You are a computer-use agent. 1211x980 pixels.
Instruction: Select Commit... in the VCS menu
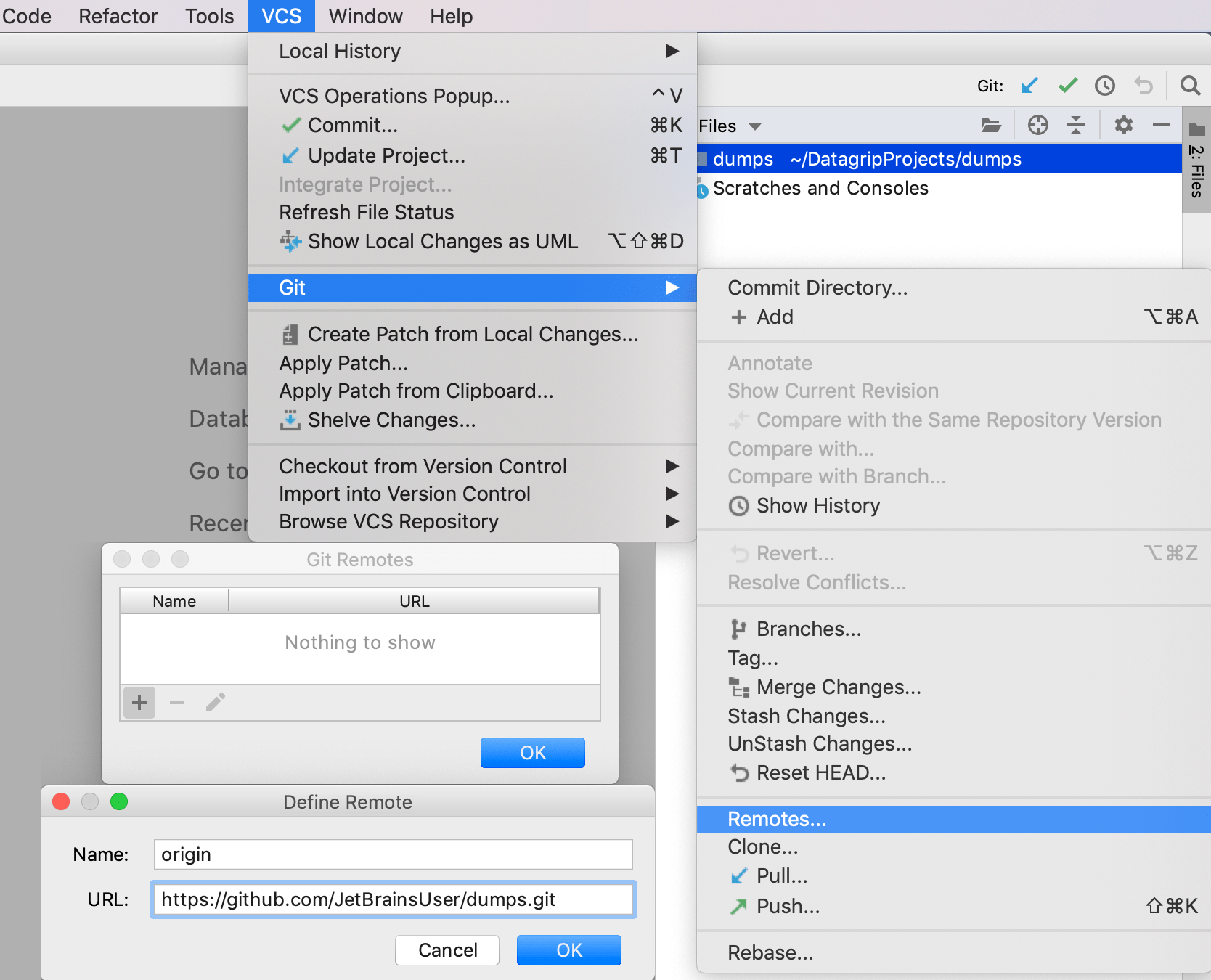point(472,126)
